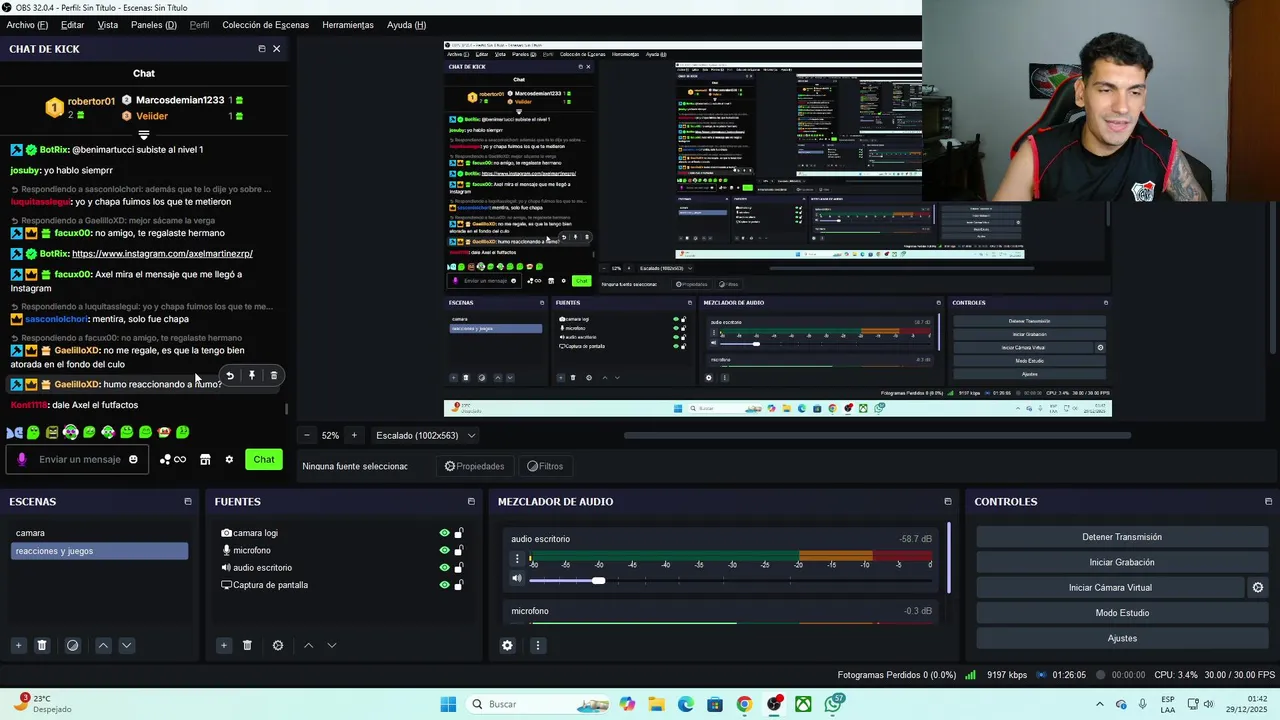Image resolution: width=1280 pixels, height=720 pixels.
Task: Lock the microfono source
Action: 459,550
